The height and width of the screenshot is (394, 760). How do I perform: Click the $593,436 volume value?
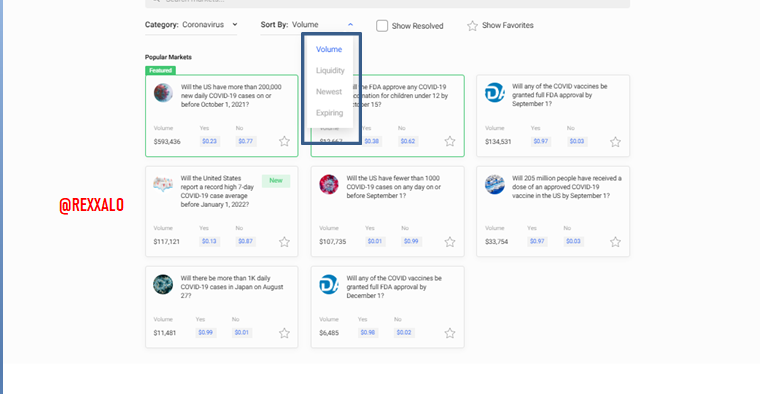pos(167,142)
